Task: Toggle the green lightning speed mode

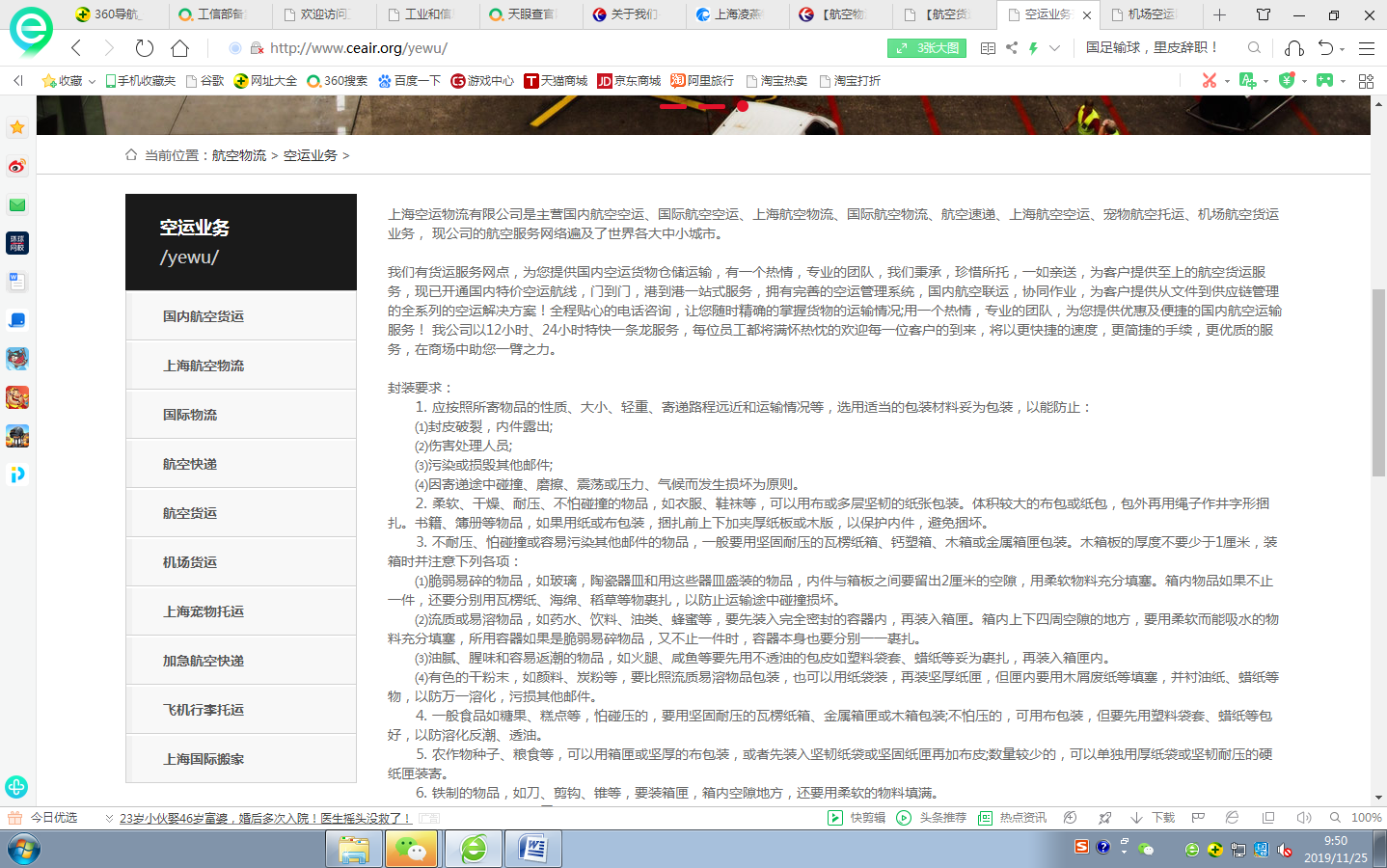Action: 1033,48
